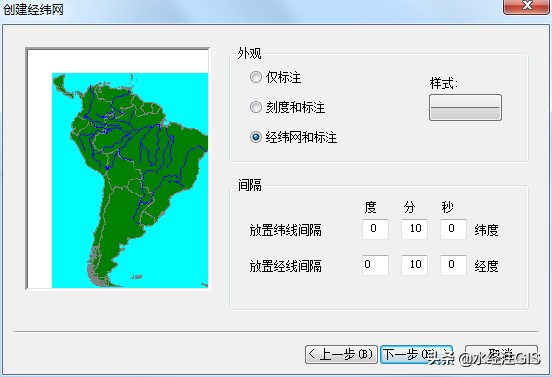Close the 创建经纬网 dialog window
Viewport: 552px width, 377px height.
click(x=526, y=6)
